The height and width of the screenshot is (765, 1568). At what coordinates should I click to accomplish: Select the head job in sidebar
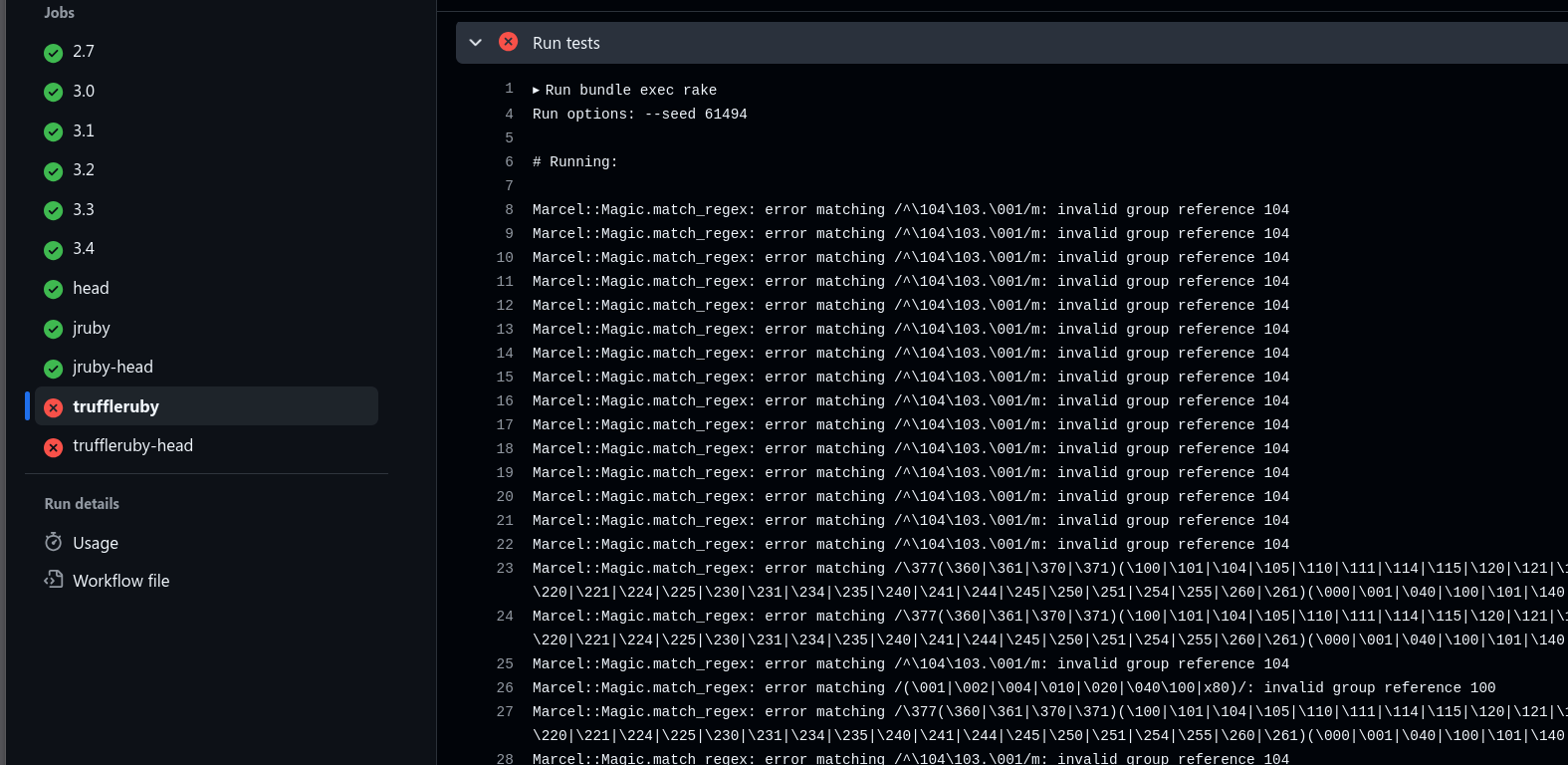coord(91,288)
